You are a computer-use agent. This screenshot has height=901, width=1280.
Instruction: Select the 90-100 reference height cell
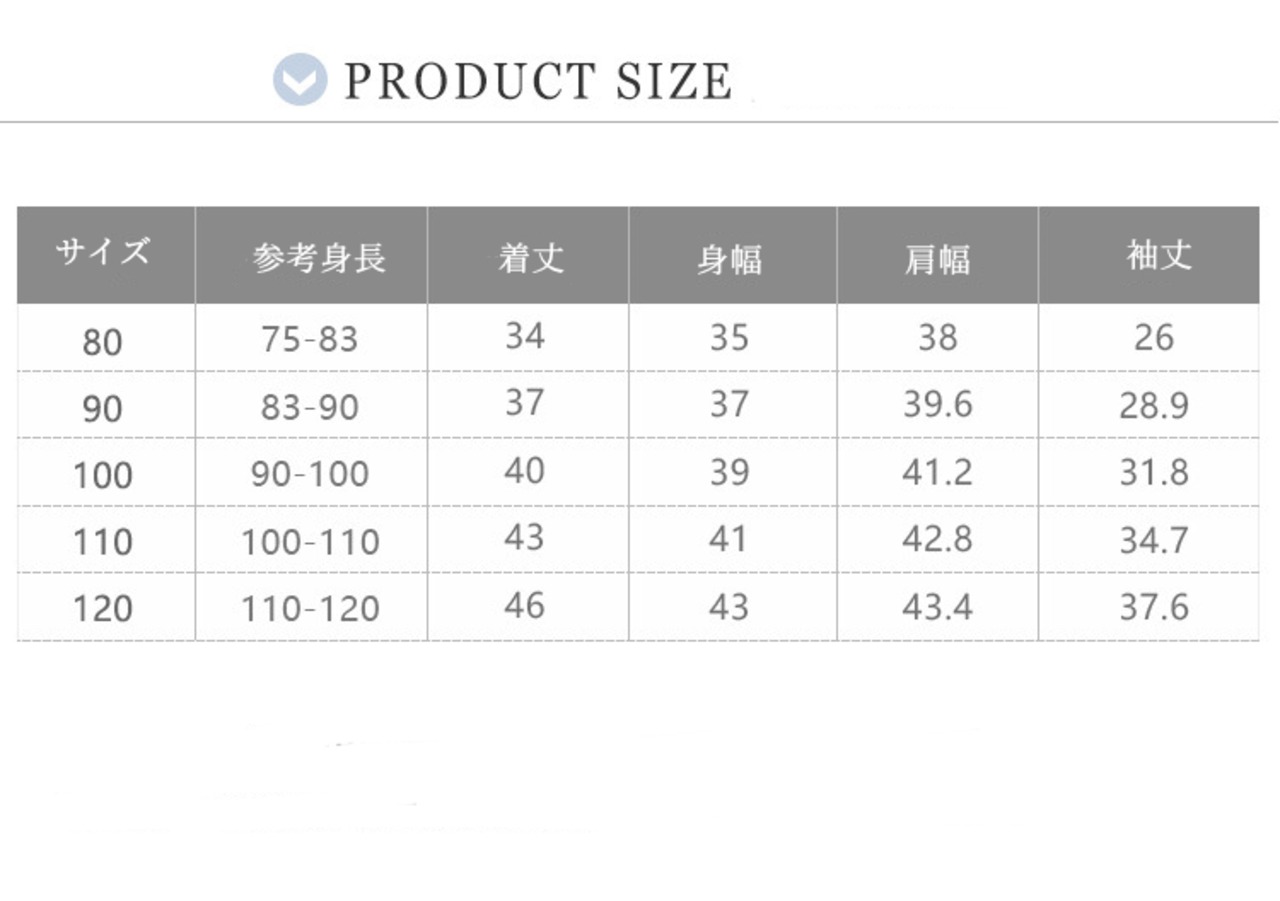click(x=310, y=474)
